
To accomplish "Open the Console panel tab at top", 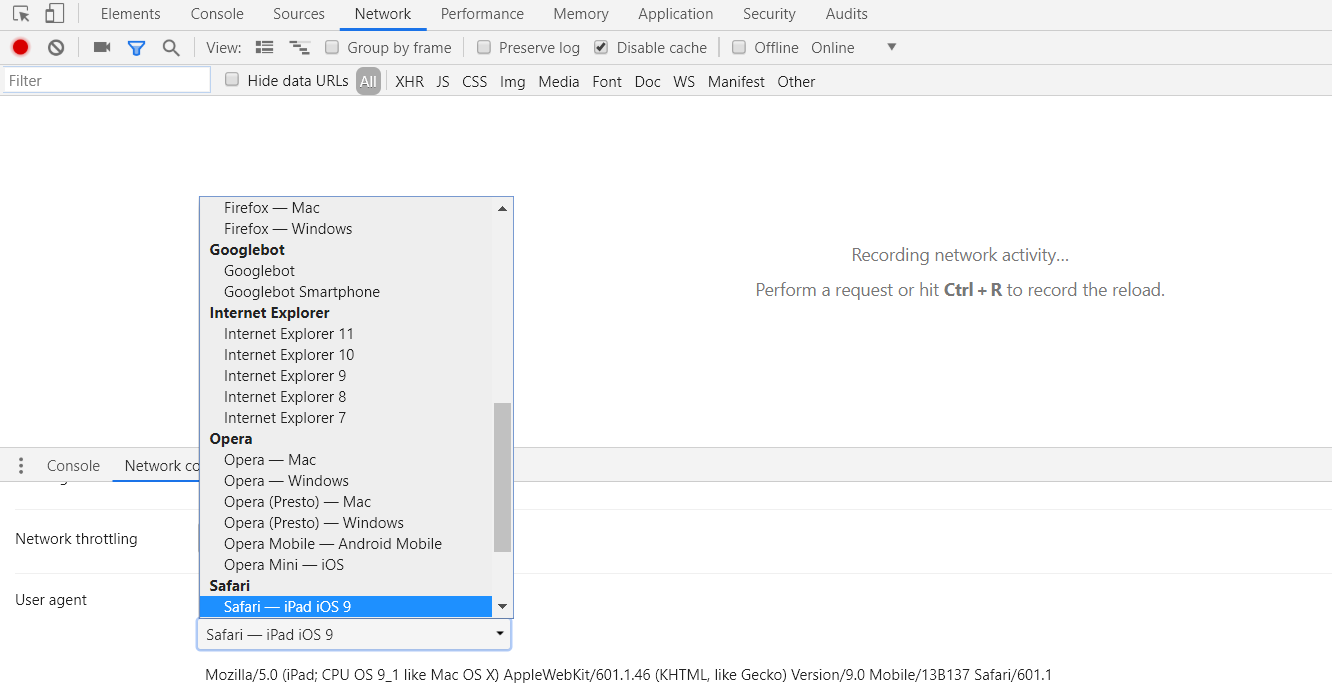I will [x=217, y=14].
